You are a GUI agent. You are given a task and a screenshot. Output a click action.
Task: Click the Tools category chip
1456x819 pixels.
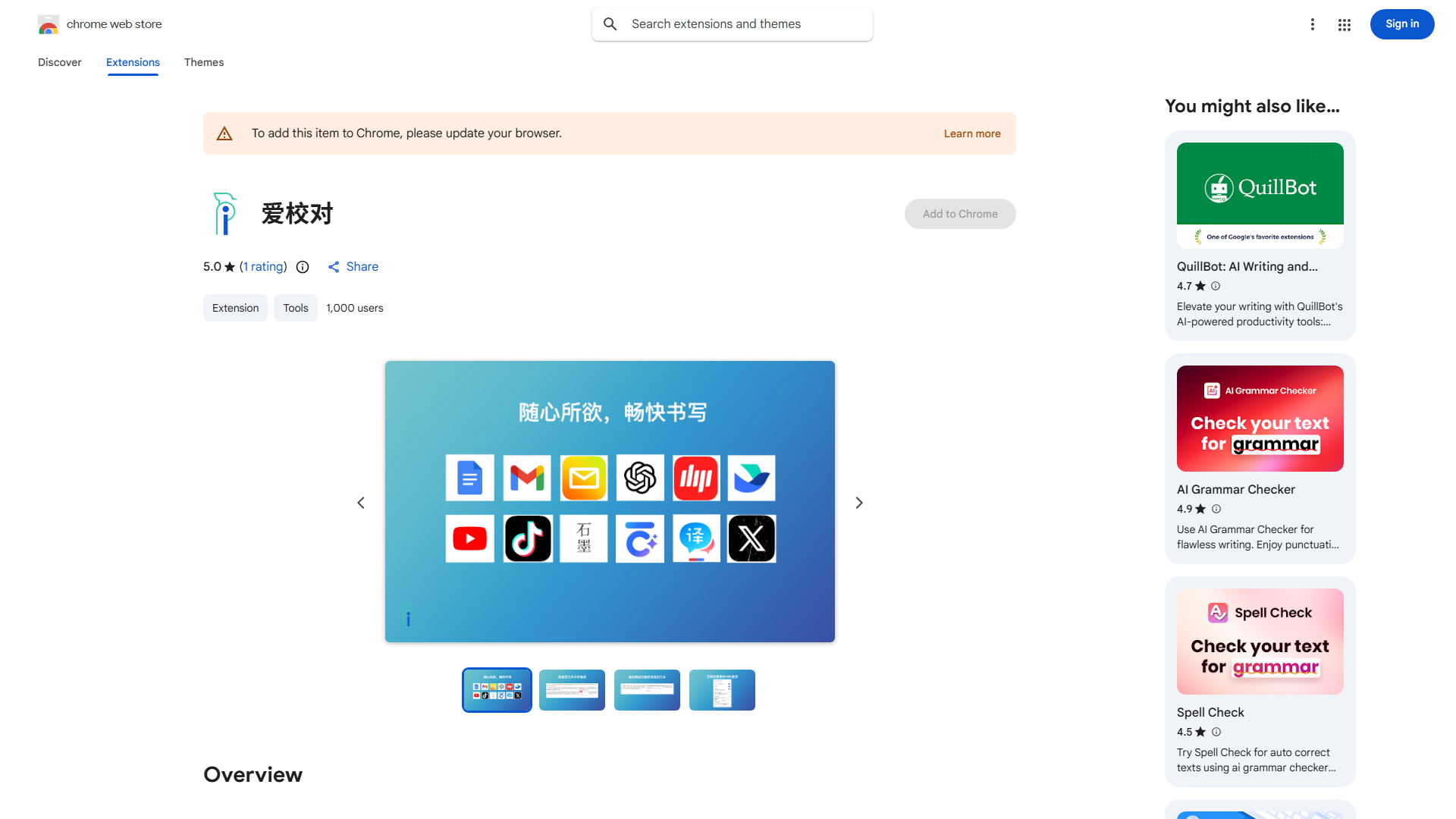point(296,308)
